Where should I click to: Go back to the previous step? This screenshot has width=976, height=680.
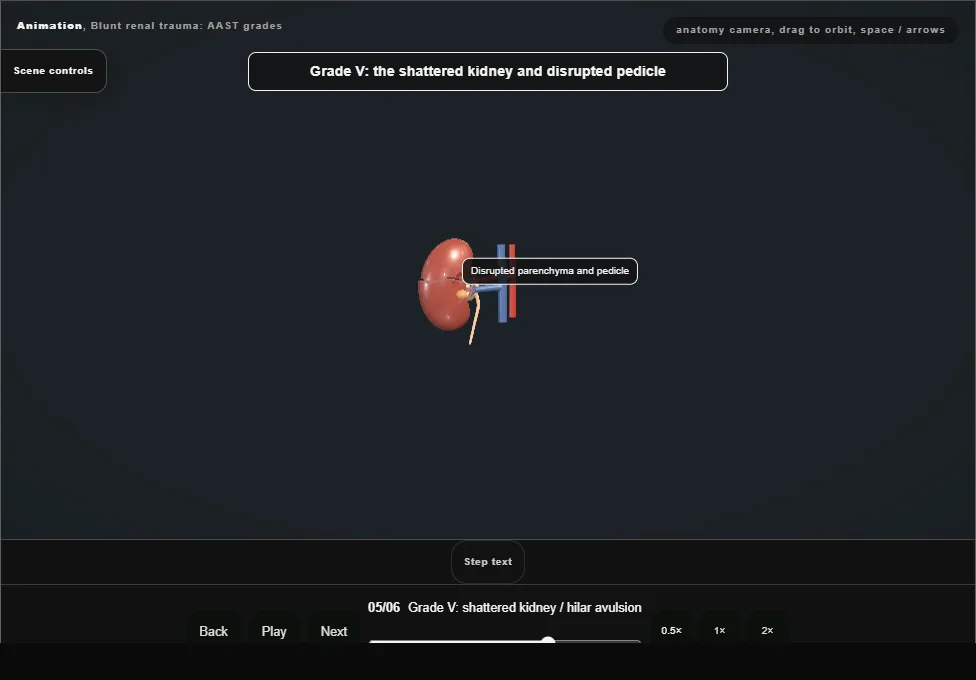pos(214,631)
